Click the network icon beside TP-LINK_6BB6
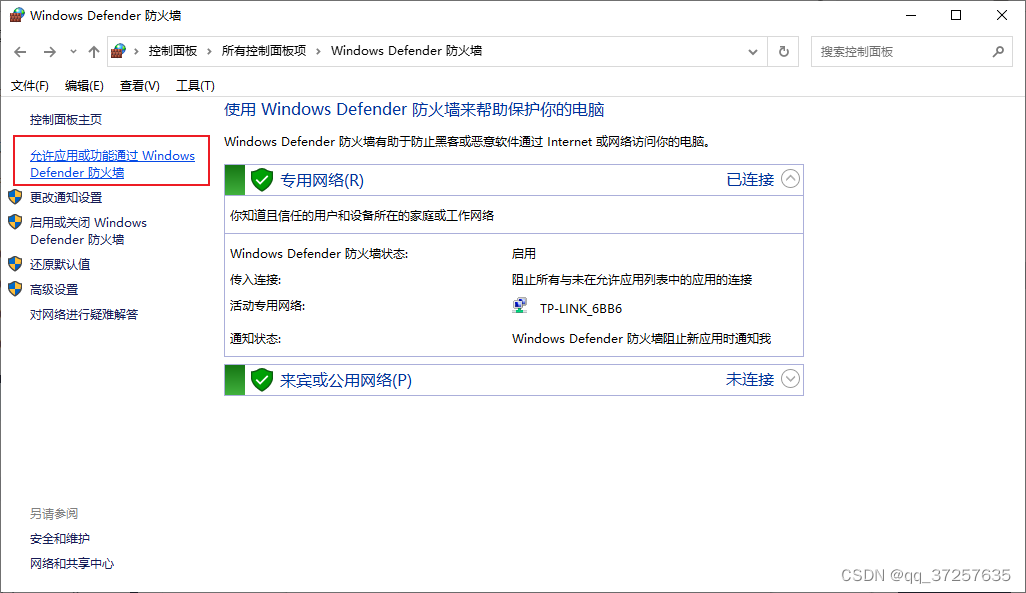This screenshot has height=593, width=1026. tap(520, 306)
